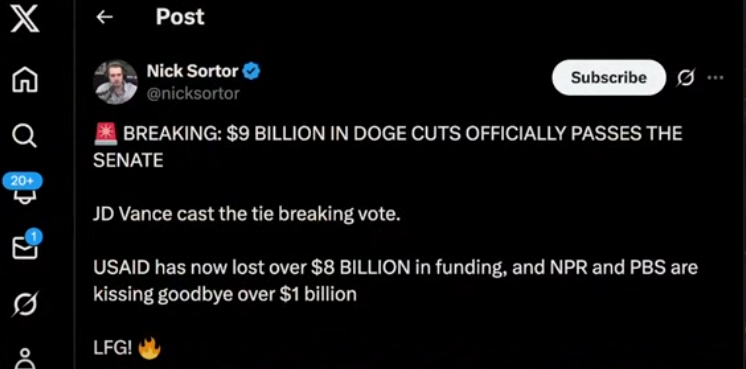746x369 pixels.
Task: Go to the Home feed icon
Action: [x=25, y=79]
